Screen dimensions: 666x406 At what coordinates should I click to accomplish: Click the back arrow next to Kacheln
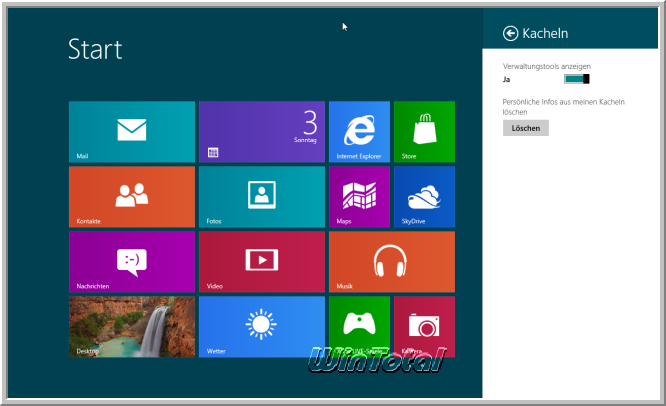[x=511, y=33]
